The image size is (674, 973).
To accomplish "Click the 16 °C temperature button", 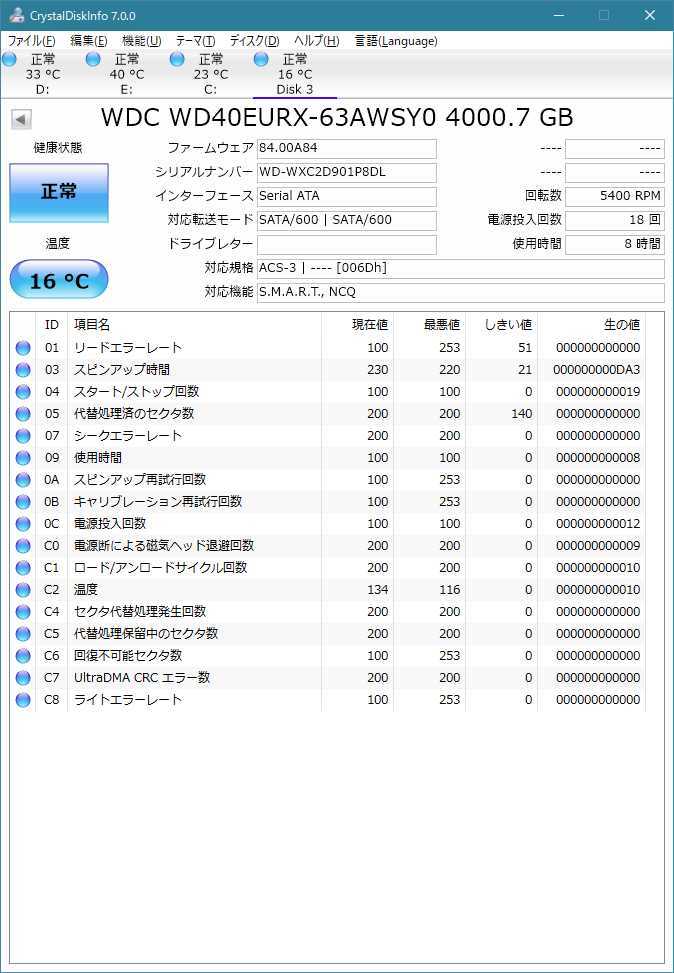I will (x=59, y=280).
